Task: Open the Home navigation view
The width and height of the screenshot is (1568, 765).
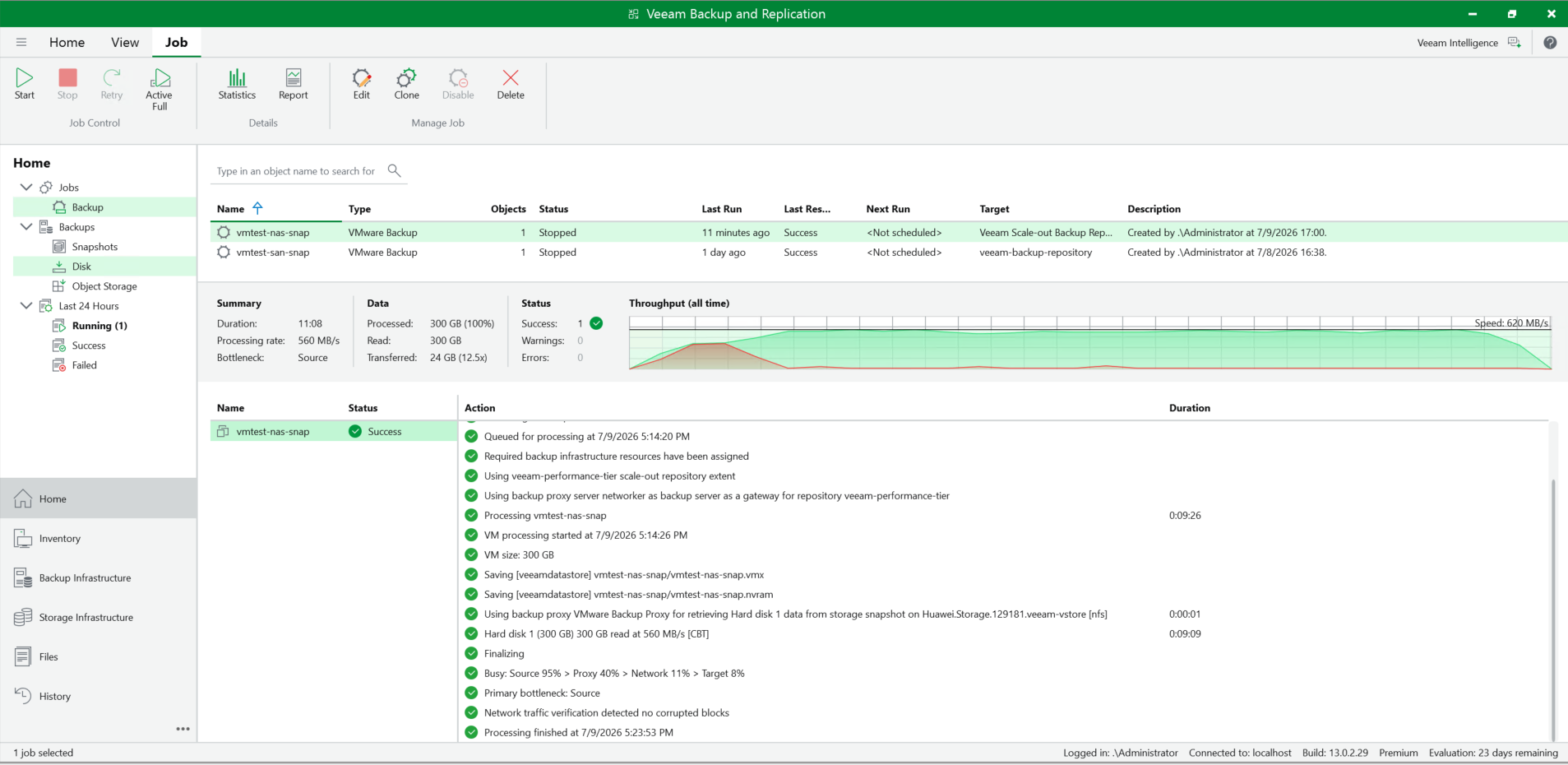Action: click(99, 498)
